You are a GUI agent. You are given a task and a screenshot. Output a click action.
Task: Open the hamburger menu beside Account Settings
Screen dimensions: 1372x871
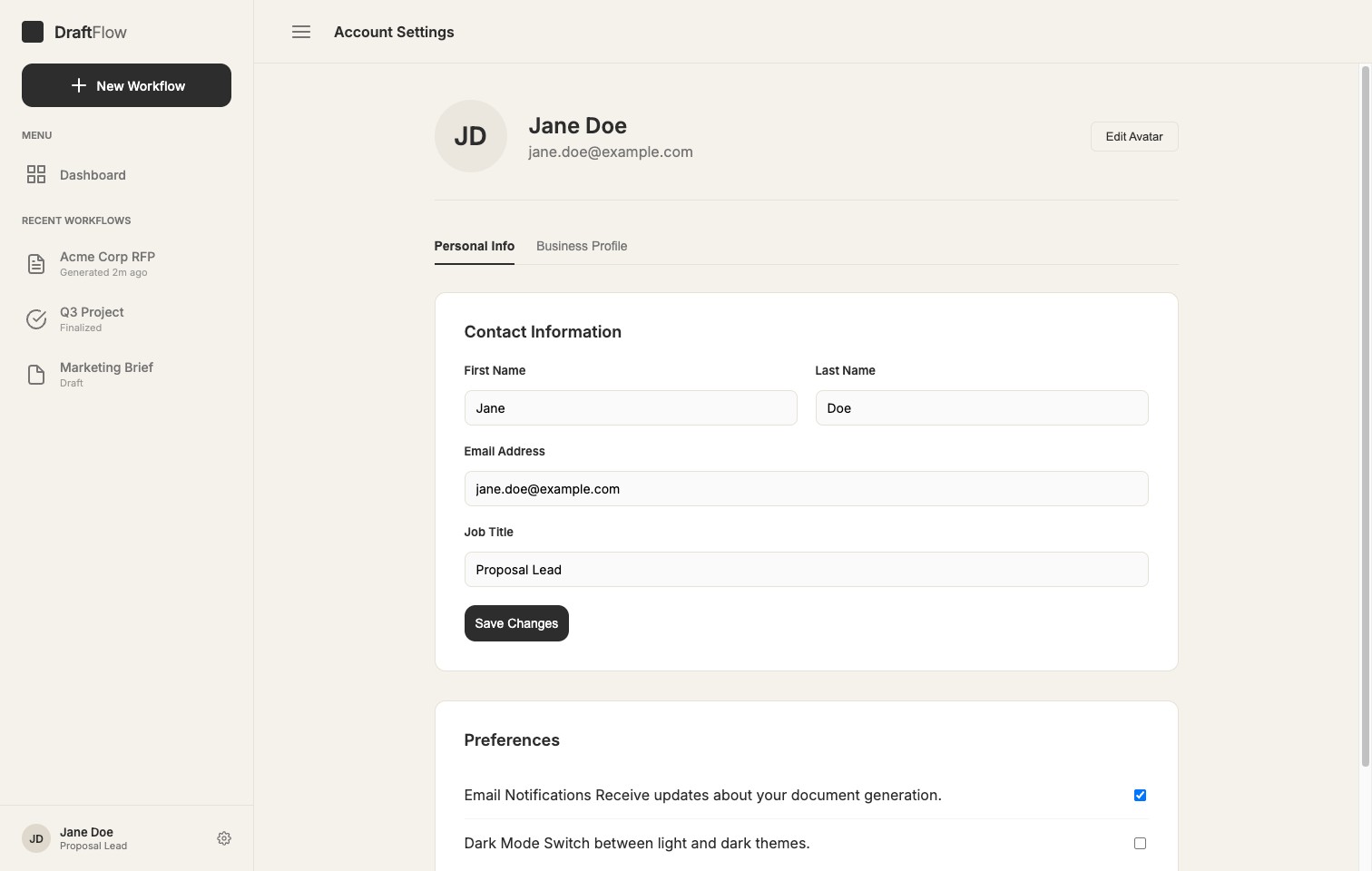coord(300,31)
